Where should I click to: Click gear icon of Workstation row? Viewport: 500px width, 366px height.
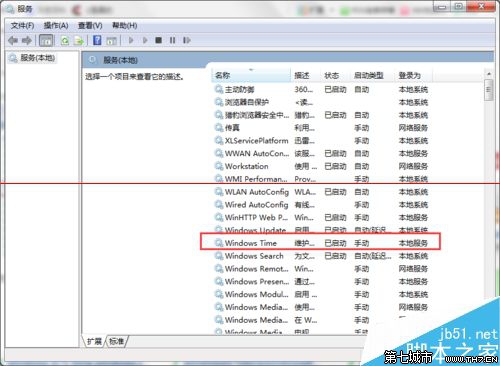[219, 166]
